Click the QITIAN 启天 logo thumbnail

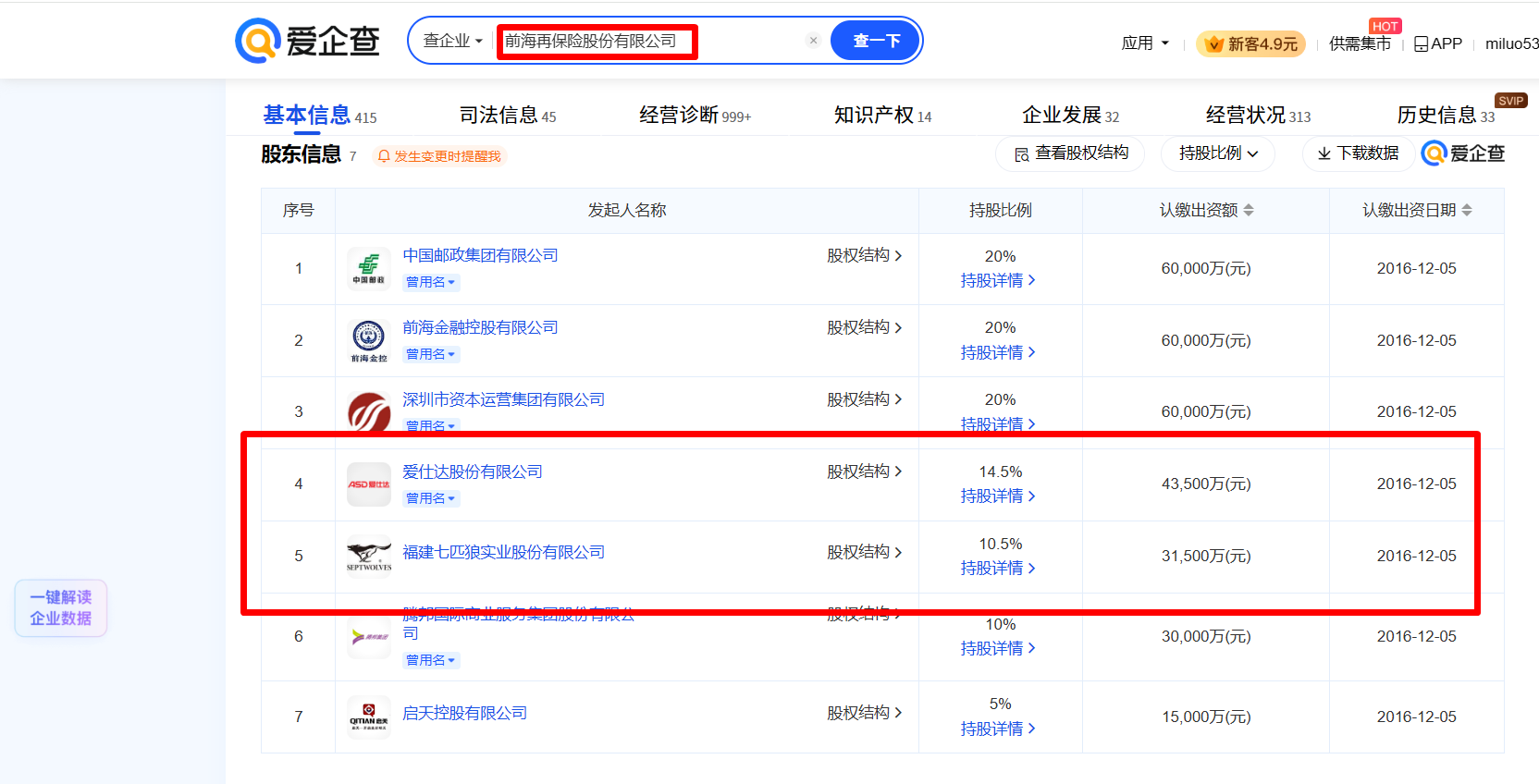point(368,717)
